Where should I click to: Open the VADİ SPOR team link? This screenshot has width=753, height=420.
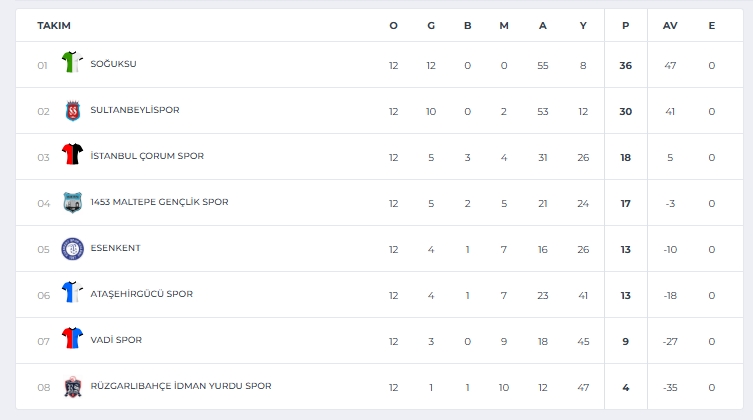[116, 340]
